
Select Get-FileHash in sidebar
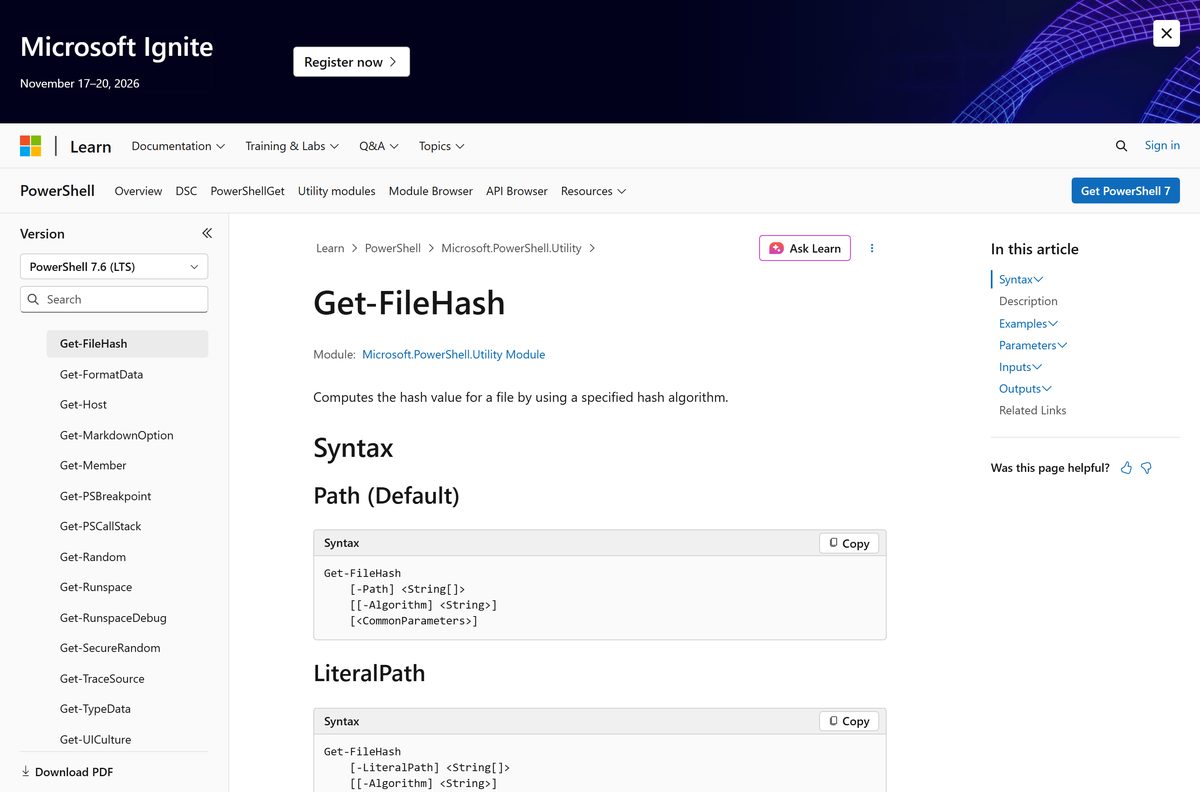[x=127, y=344]
